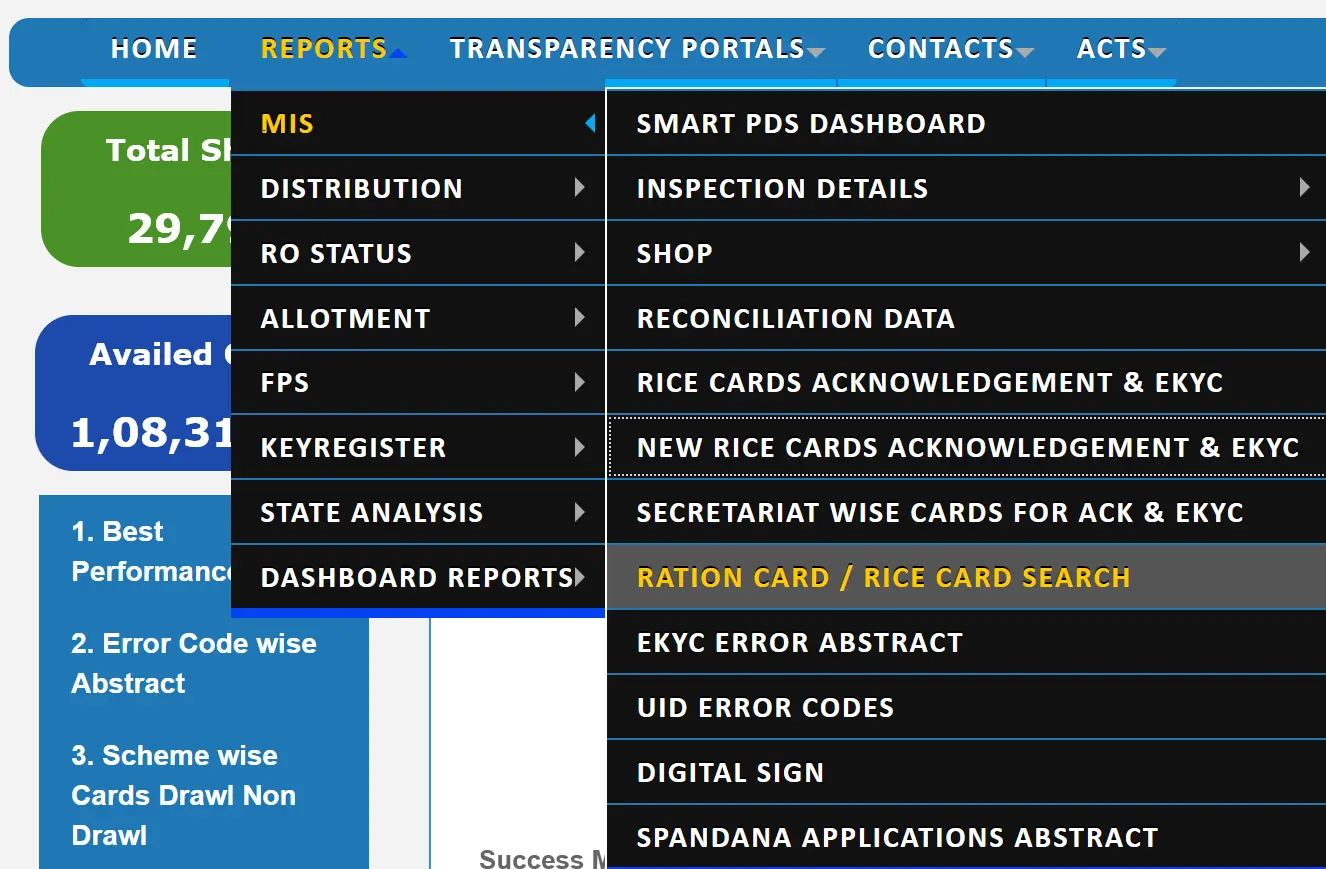Open EKYC ERROR ABSTRACT report
Image resolution: width=1326 pixels, height=869 pixels.
966,642
